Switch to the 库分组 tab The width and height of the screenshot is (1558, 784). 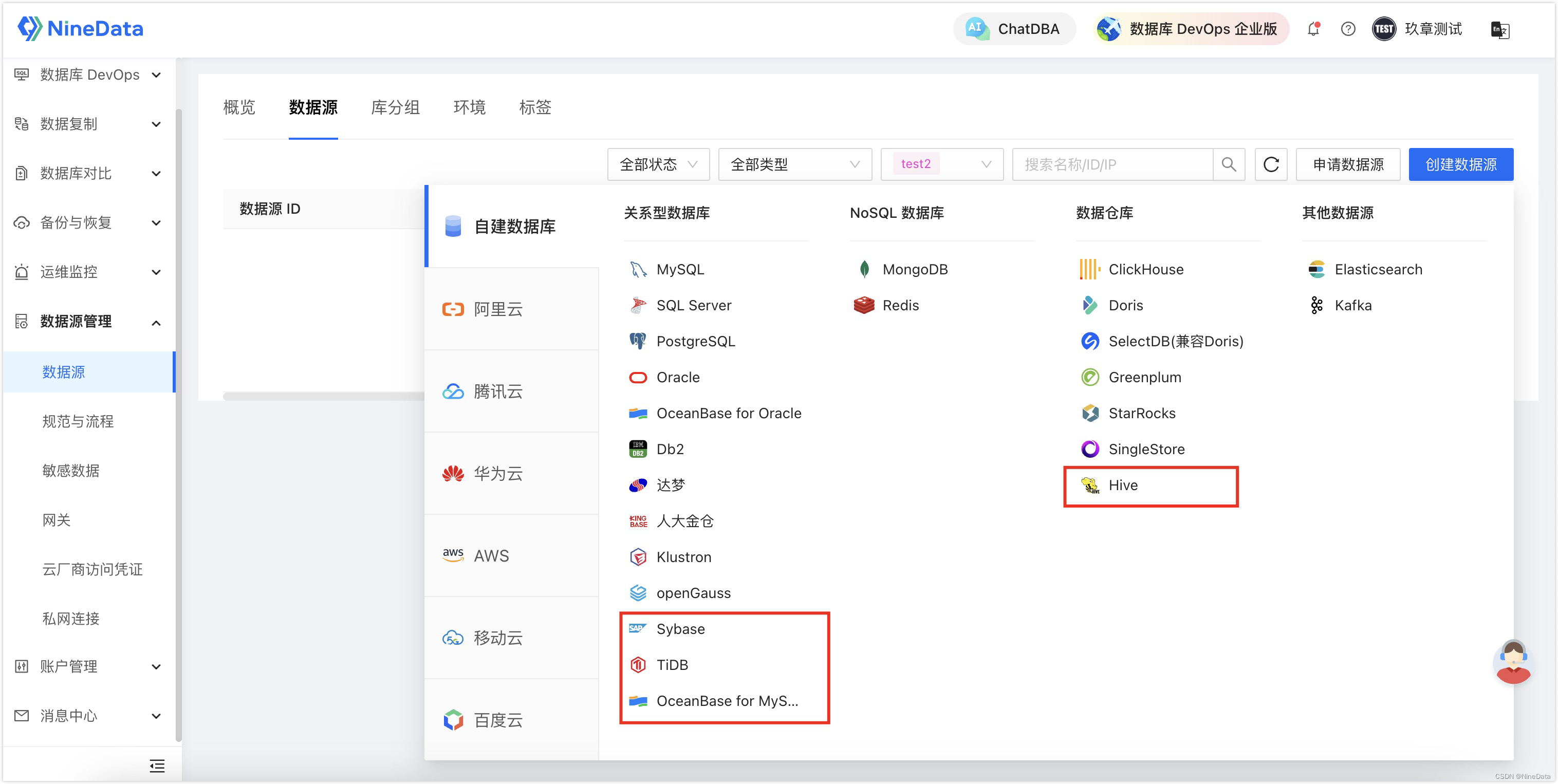point(395,107)
